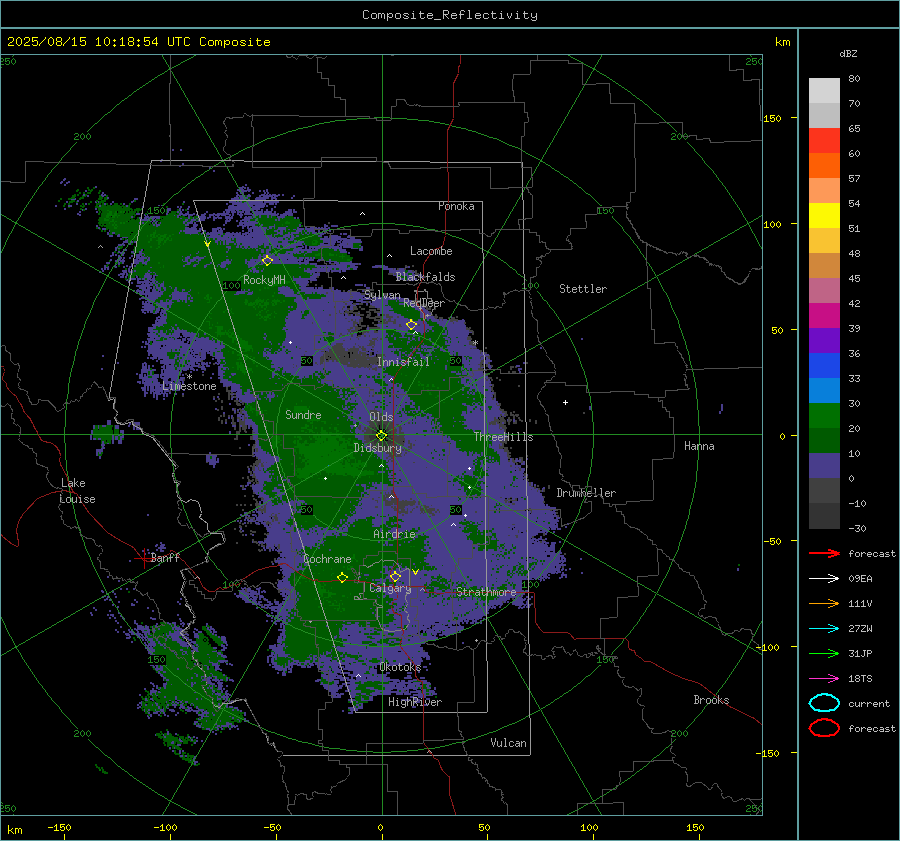Click the red cross marker at Banff
The height and width of the screenshot is (841, 900).
[x=143, y=558]
